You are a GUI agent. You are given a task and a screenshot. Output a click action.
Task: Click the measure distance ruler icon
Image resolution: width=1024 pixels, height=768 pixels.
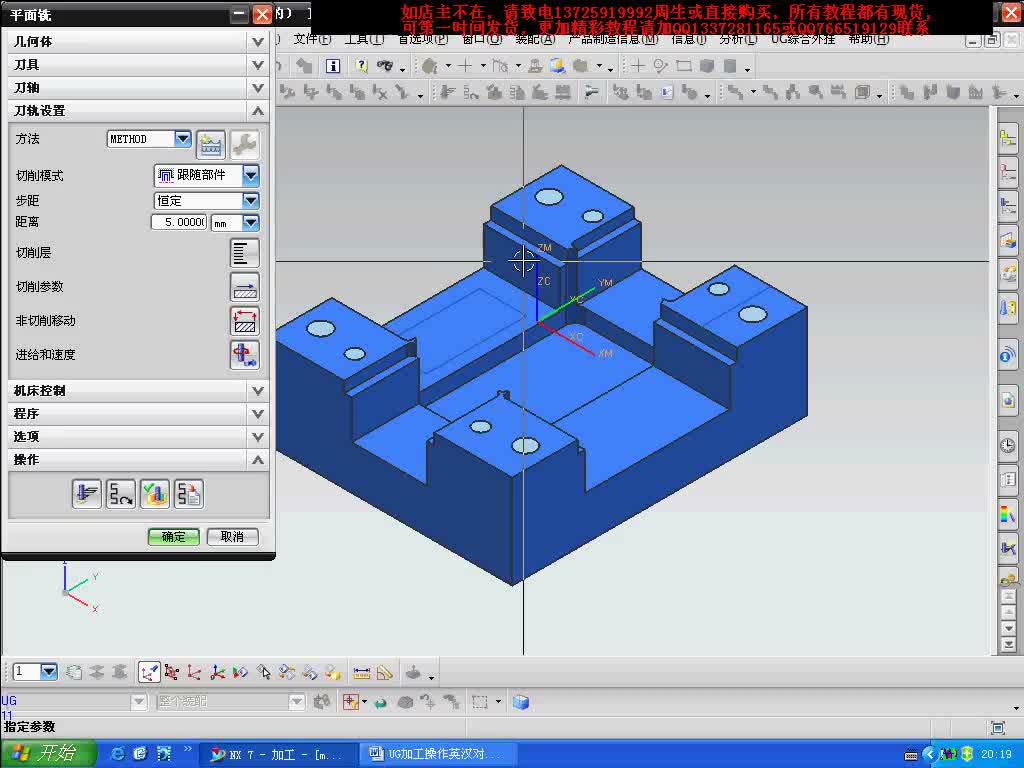pyautogui.click(x=361, y=672)
